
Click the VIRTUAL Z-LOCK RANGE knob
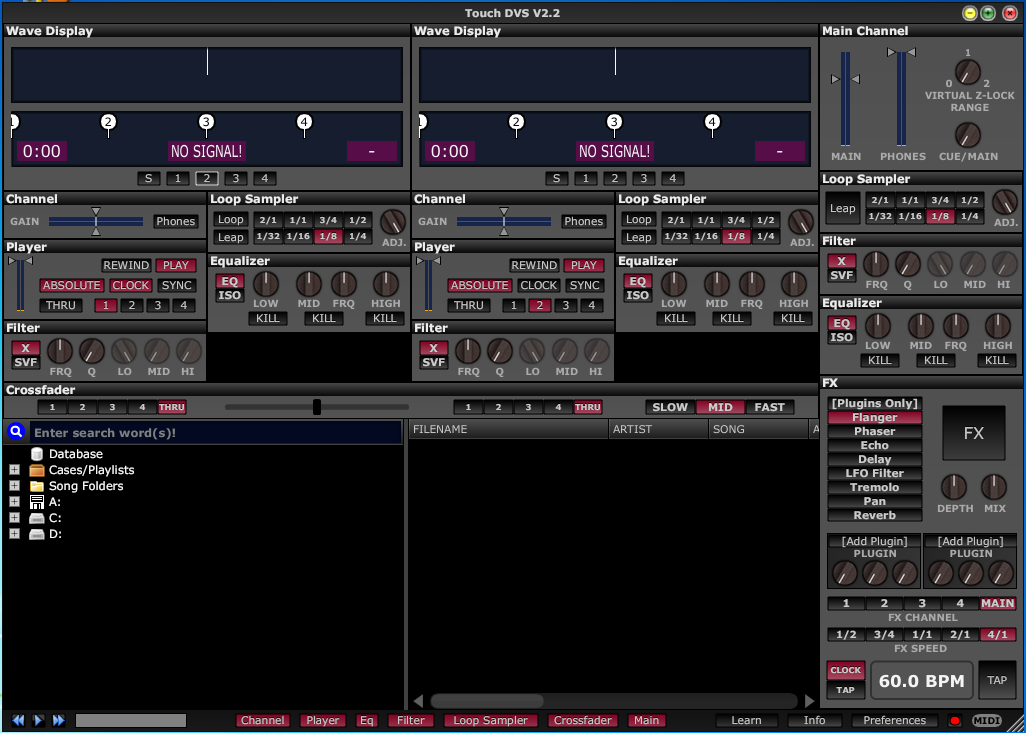[x=967, y=72]
